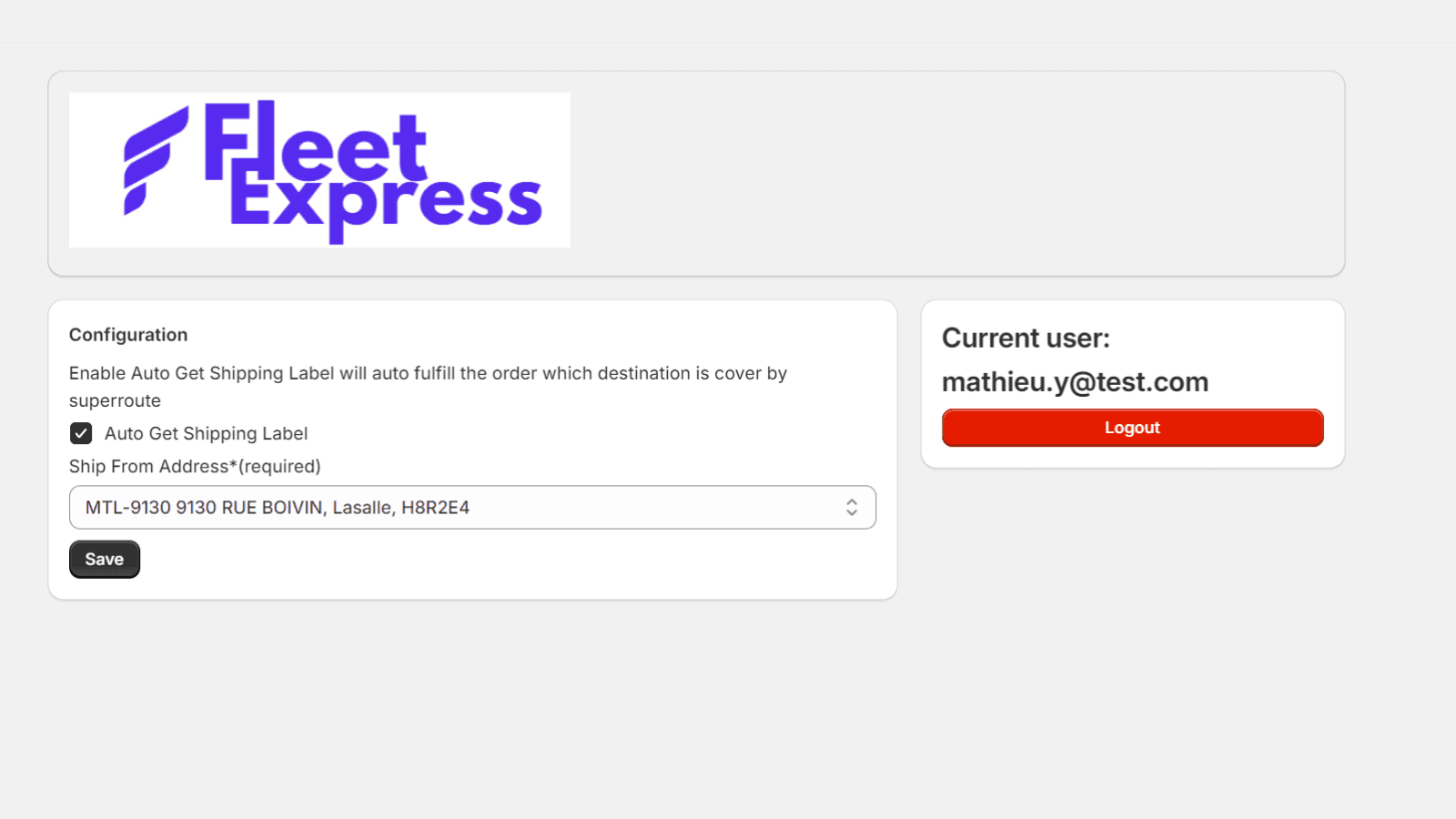Click empty space beside the Fleet Express logo
1456x819 pixels.
[x=955, y=173]
